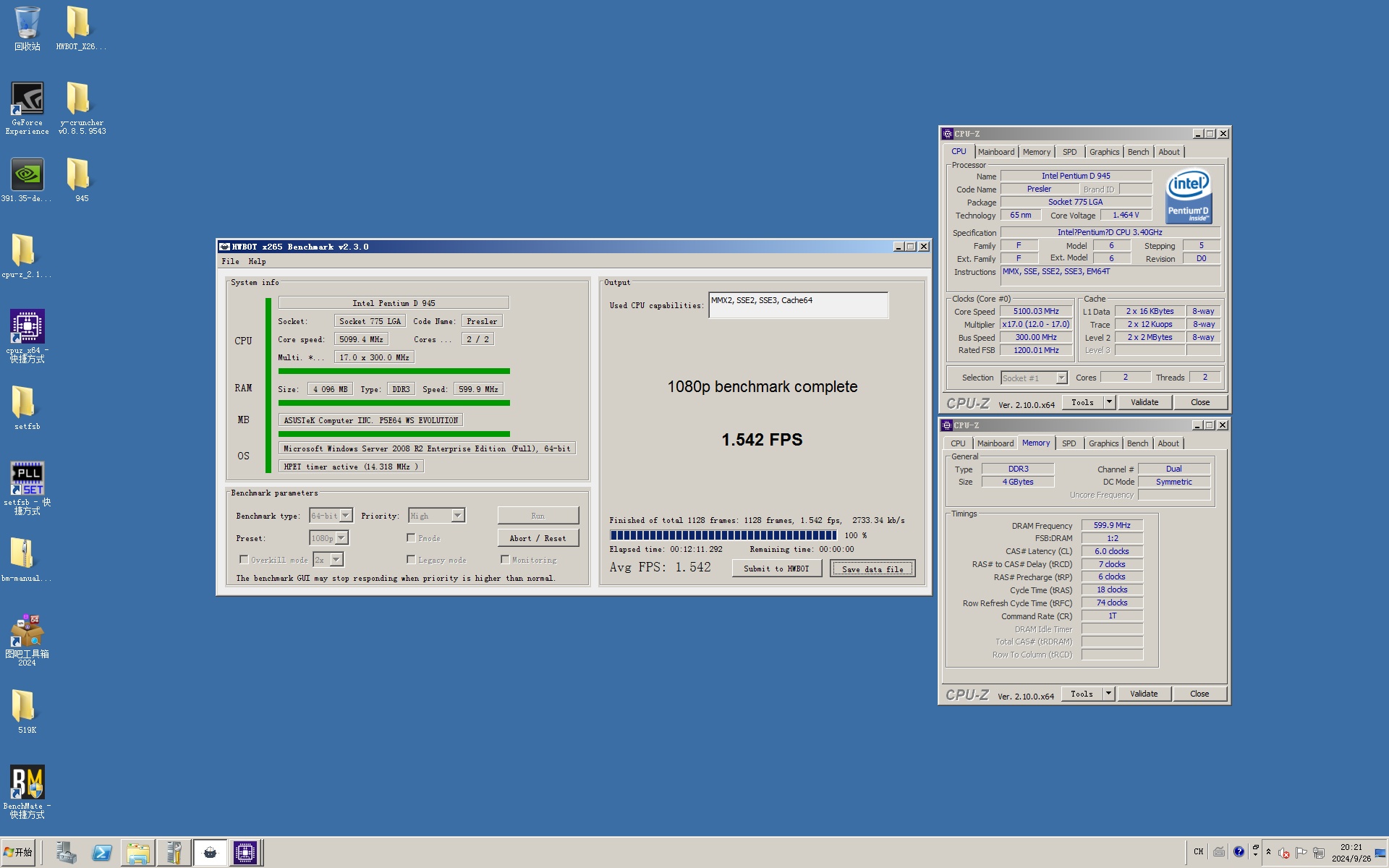Viewport: 1389px width, 868px height.
Task: Click the network tray icon
Action: 1319,853
